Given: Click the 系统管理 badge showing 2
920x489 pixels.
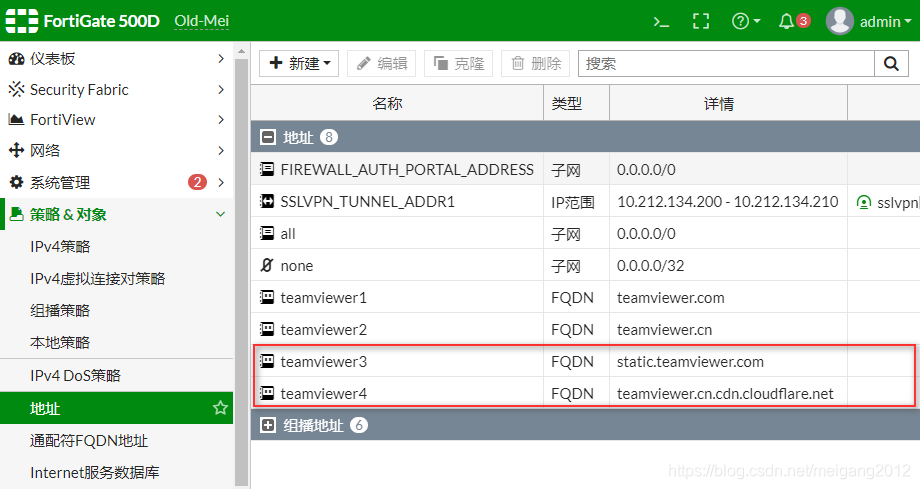Looking at the screenshot, I should pyautogui.click(x=197, y=182).
